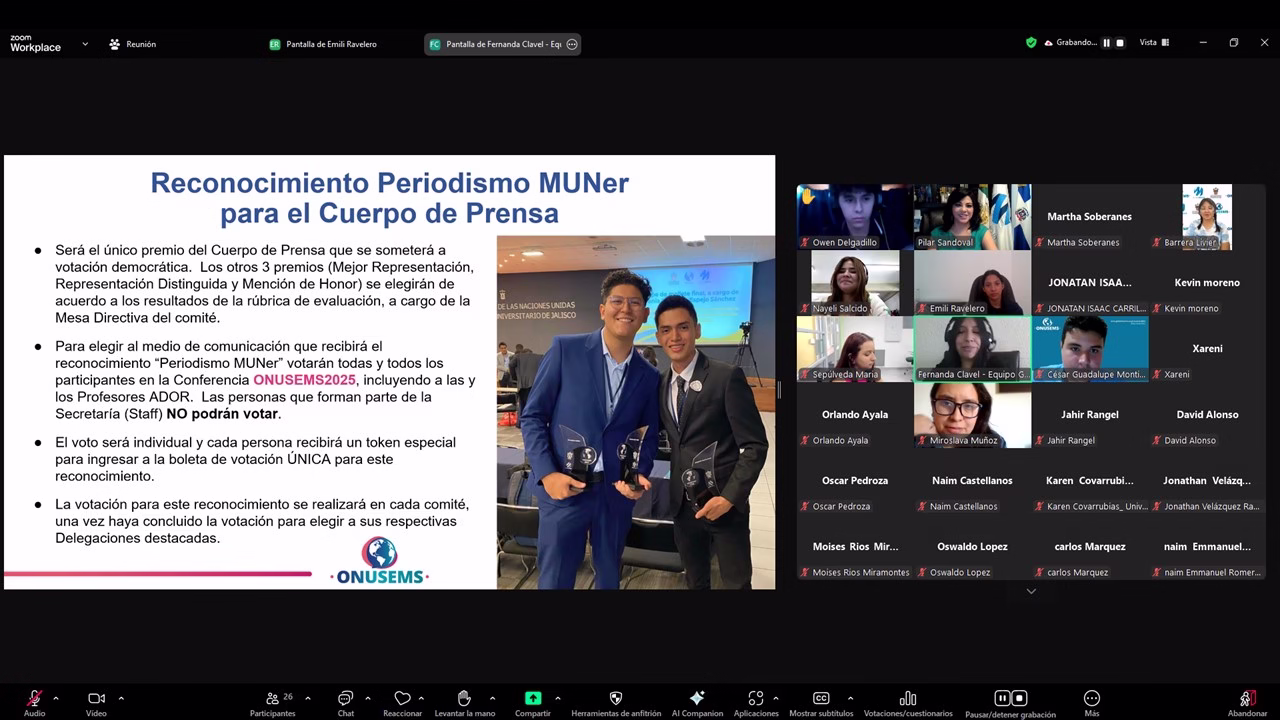Expand audio options arrow next to Audio
Image resolution: width=1280 pixels, height=720 pixels.
[56, 698]
